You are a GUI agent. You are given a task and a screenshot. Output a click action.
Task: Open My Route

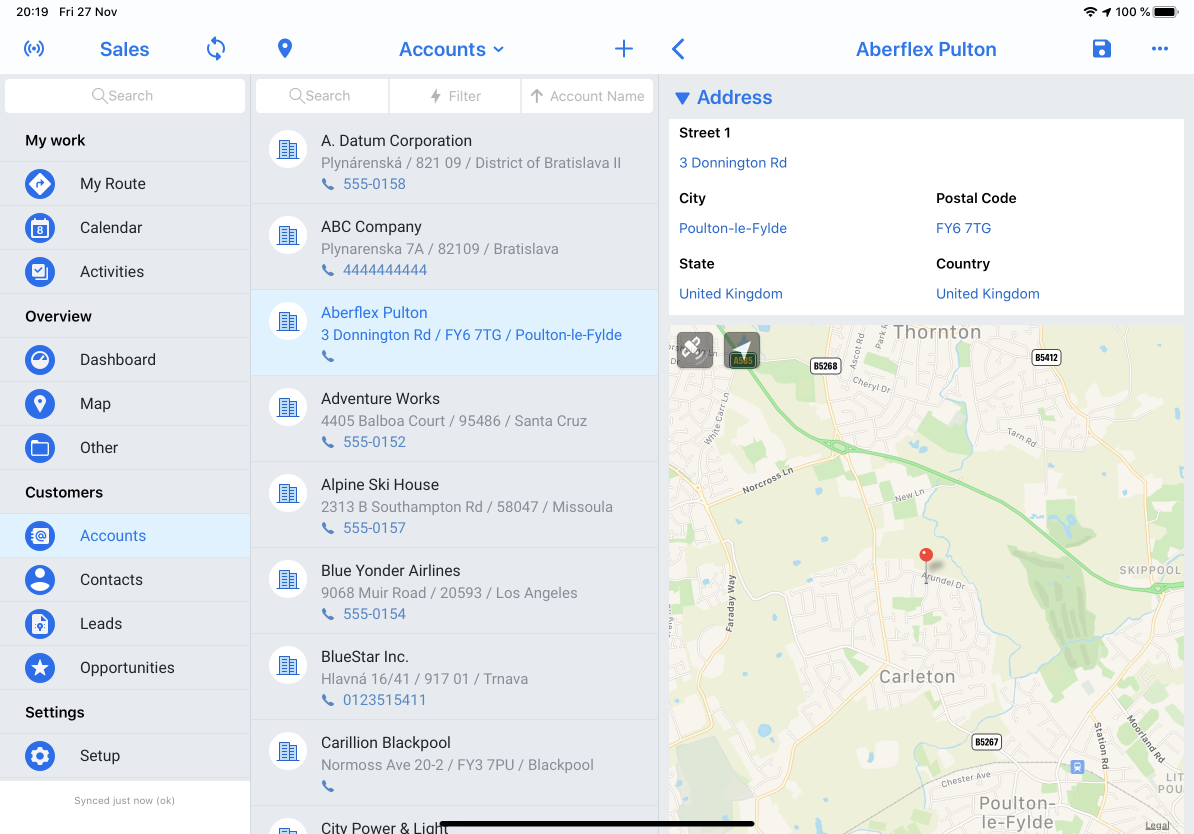pos(125,184)
